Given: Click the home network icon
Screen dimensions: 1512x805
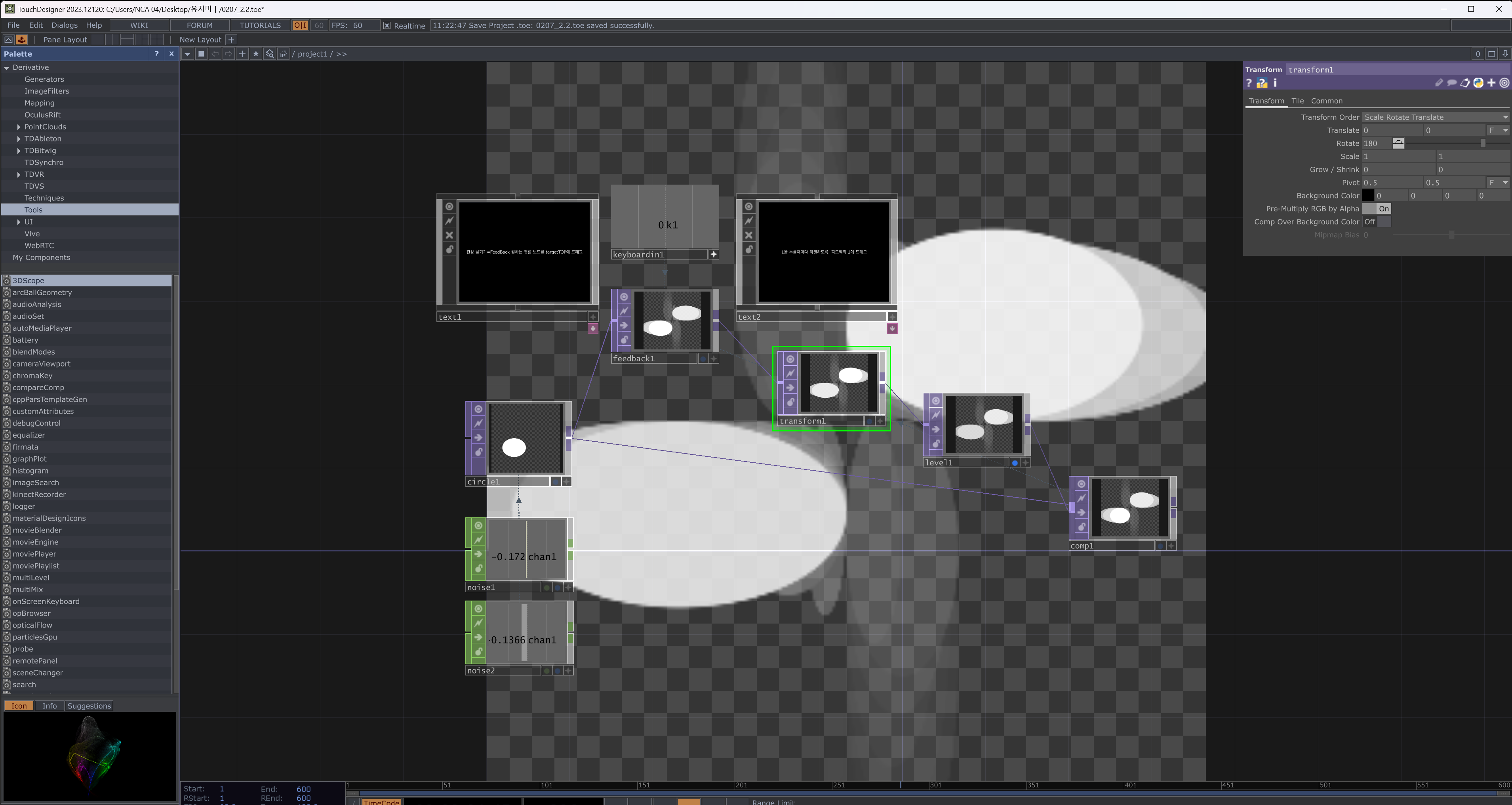Looking at the screenshot, I should (x=283, y=54).
